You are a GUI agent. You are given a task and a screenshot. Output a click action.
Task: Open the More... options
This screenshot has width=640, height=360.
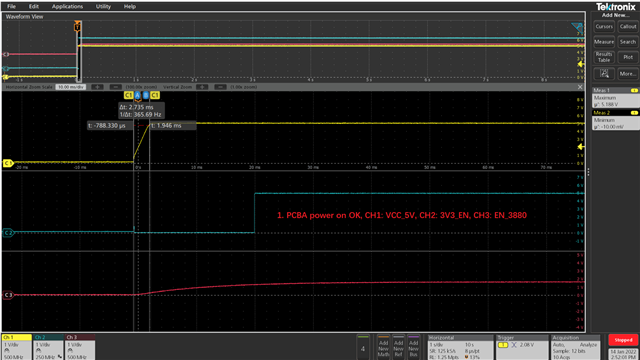pos(628,74)
